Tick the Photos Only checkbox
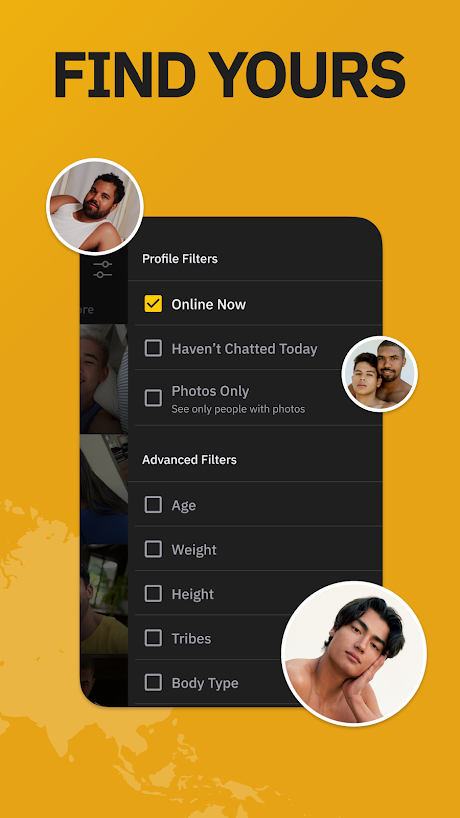This screenshot has height=818, width=460. (153, 399)
